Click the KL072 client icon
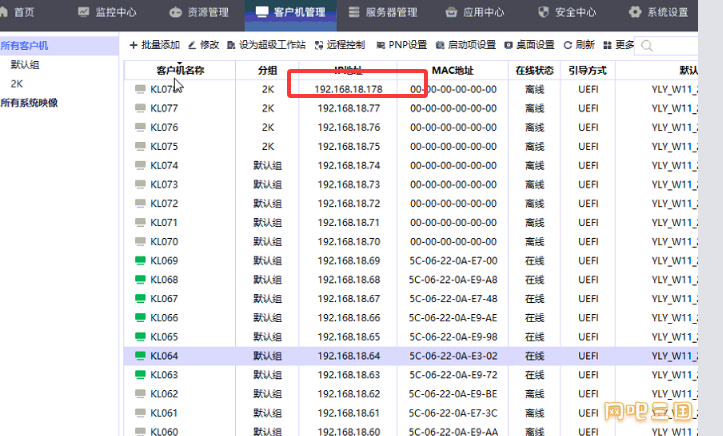Image resolution: width=723 pixels, height=436 pixels. 140,203
